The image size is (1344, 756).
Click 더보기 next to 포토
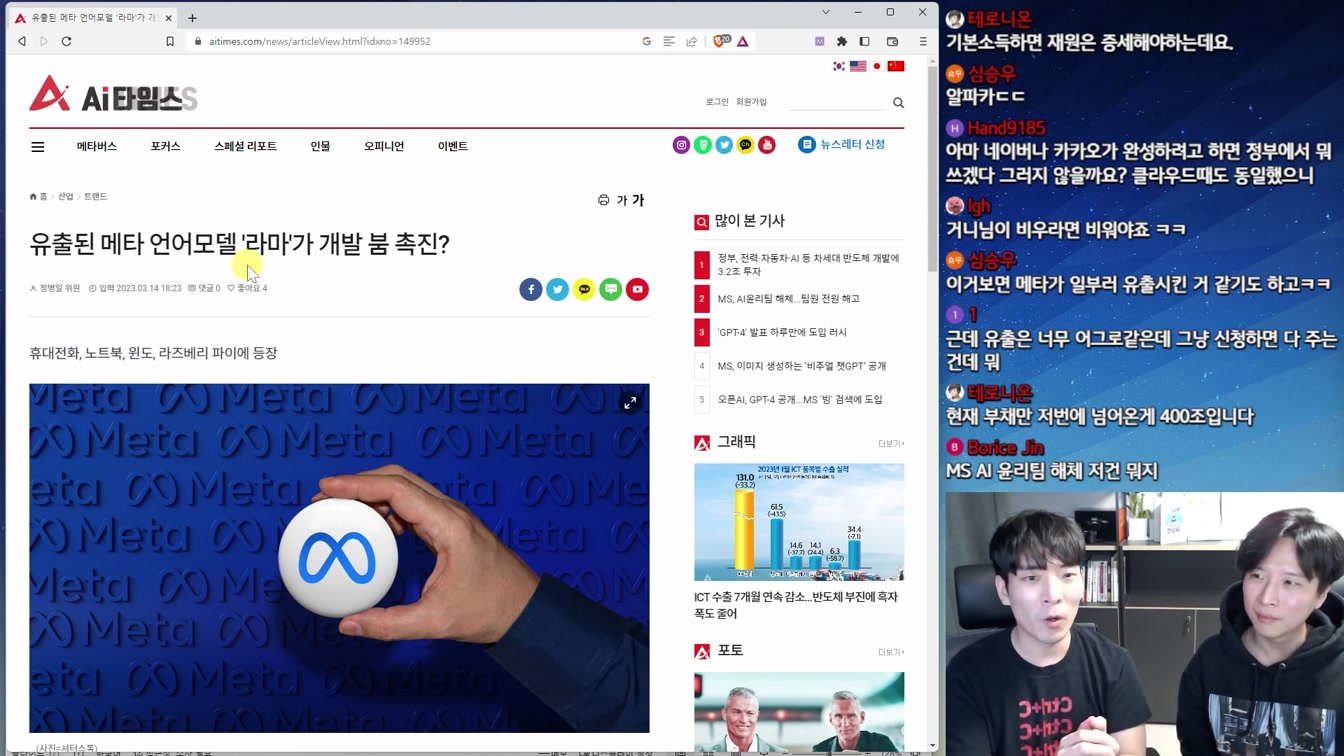(x=891, y=653)
